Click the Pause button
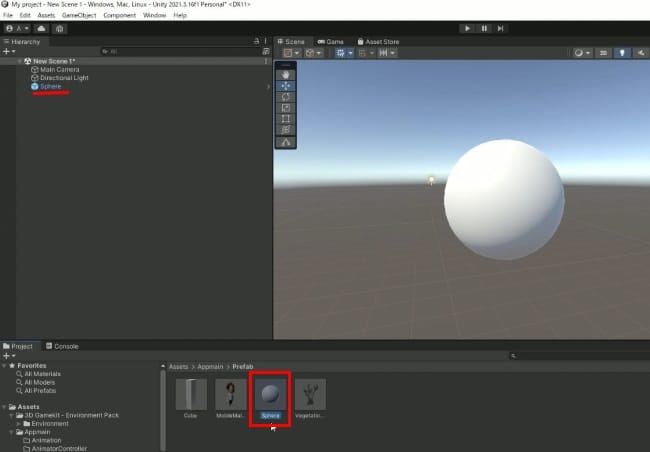650x452 pixels. coord(484,28)
